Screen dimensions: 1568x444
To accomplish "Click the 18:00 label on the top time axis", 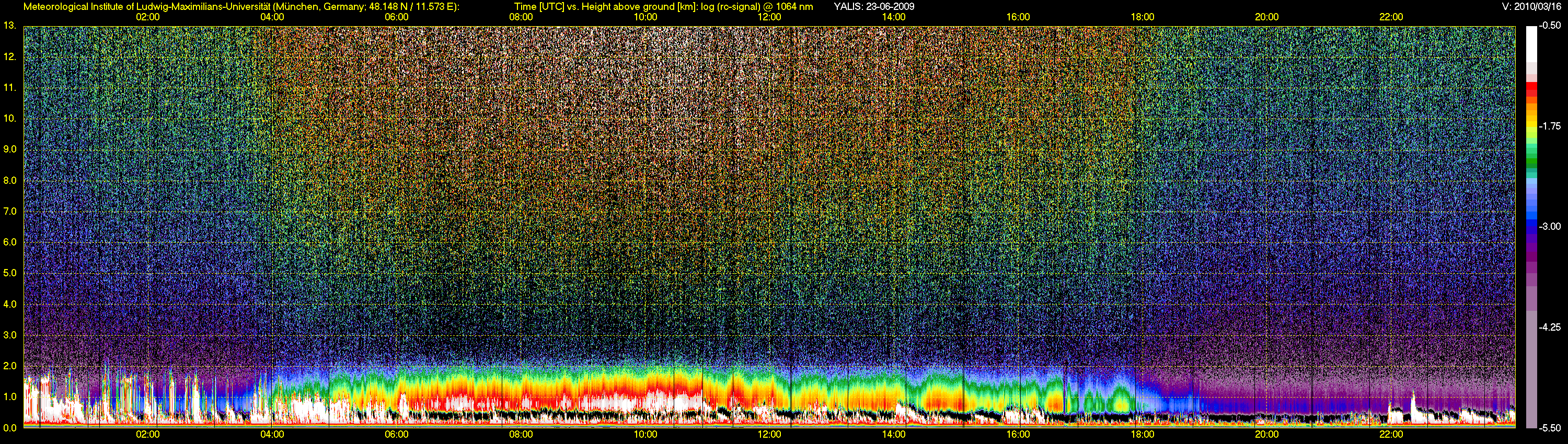I will click(x=1143, y=17).
